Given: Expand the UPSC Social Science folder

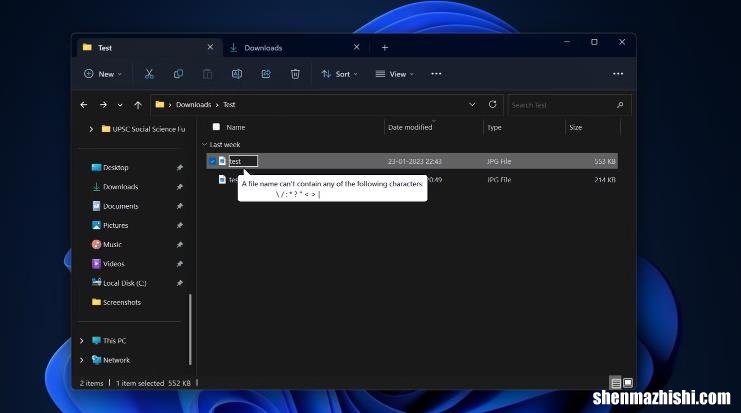Looking at the screenshot, I should [x=91, y=129].
